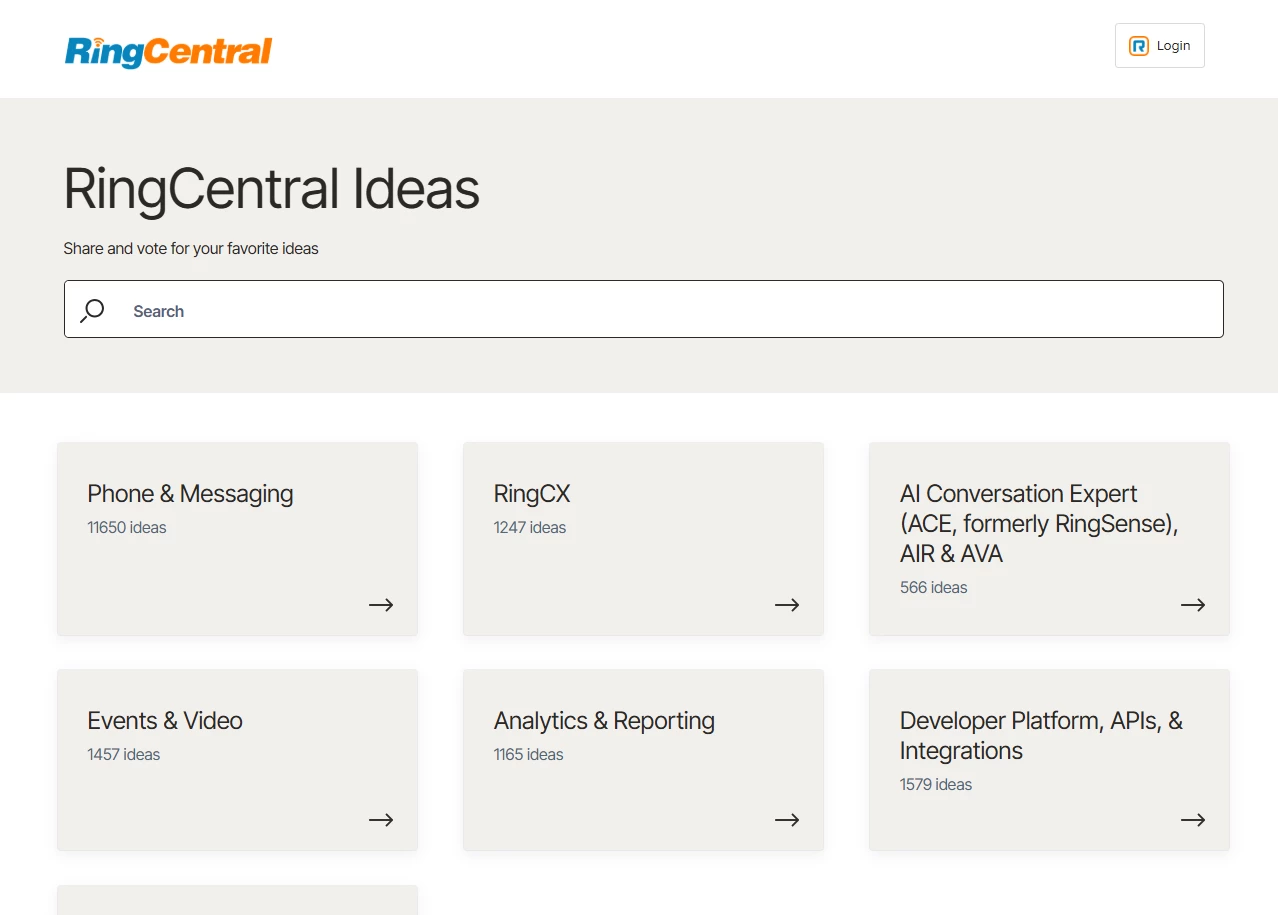Viewport: 1278px width, 915px height.
Task: Focus the Search ideas input field
Action: (644, 309)
